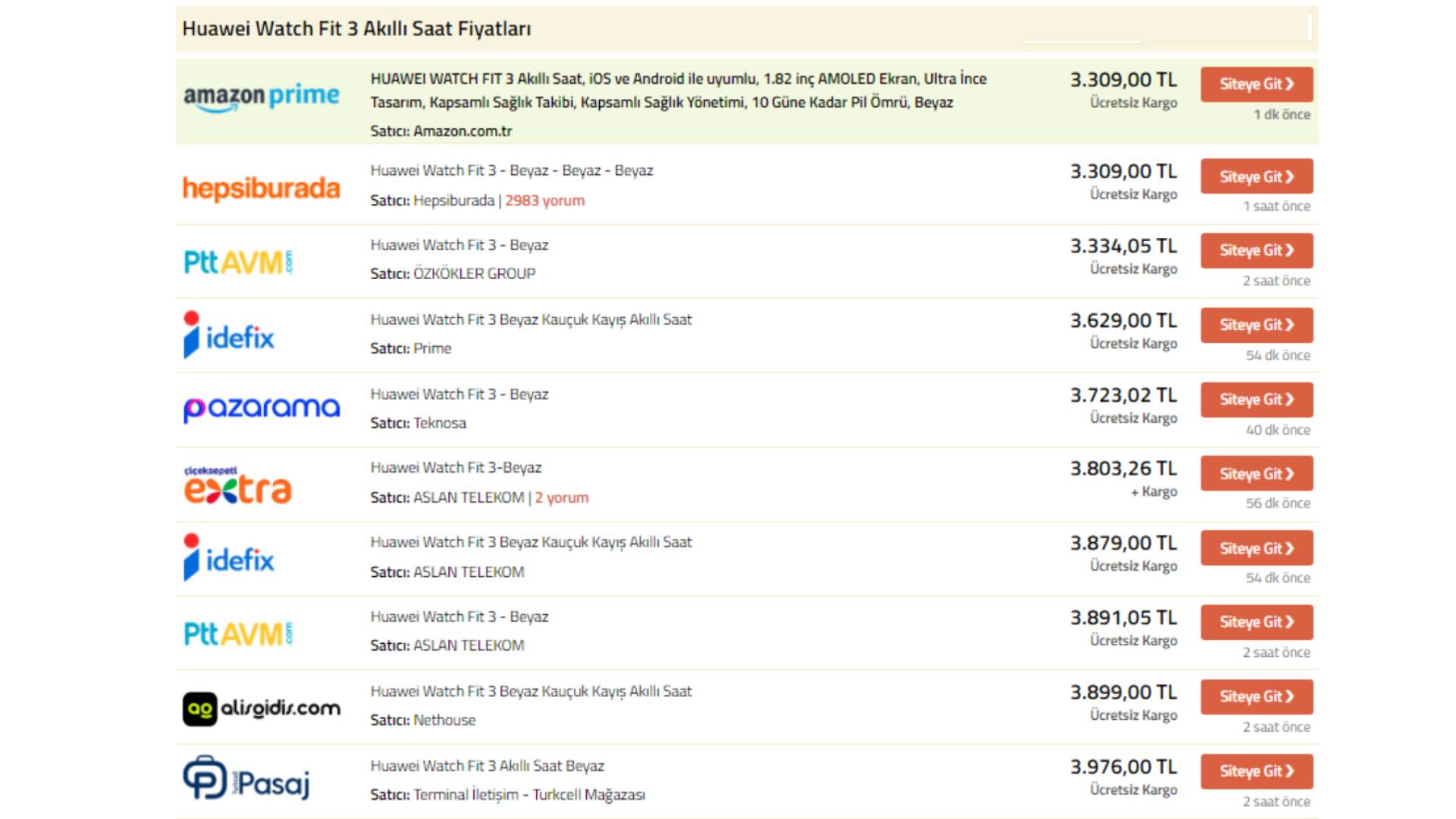Click the idefix logo for seller Prime

point(228,334)
